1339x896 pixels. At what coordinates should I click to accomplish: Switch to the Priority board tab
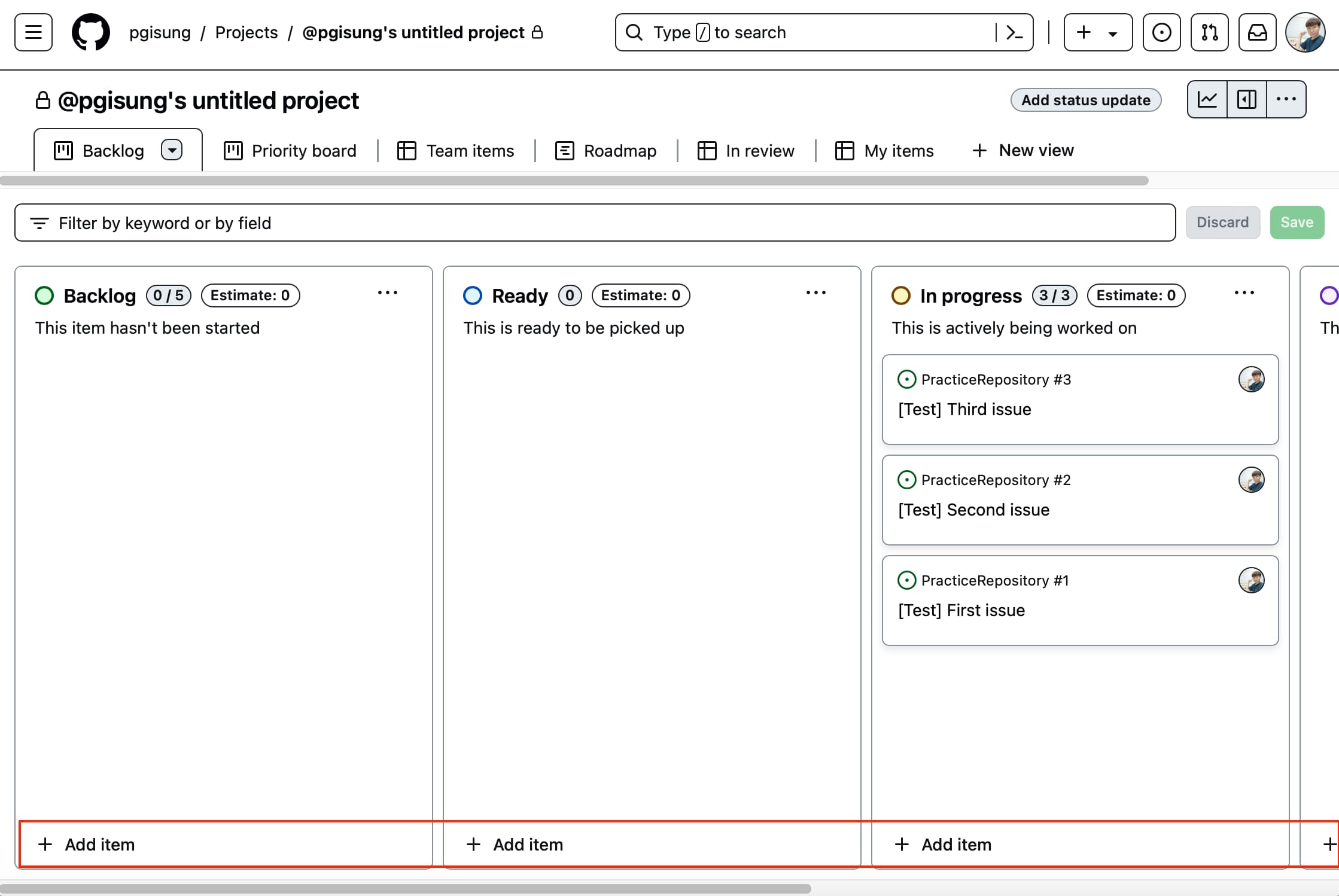[x=290, y=151]
